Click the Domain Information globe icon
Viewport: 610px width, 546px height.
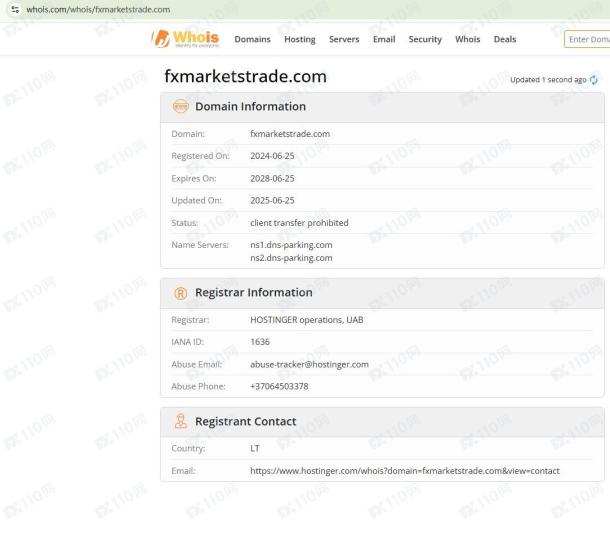pos(181,106)
